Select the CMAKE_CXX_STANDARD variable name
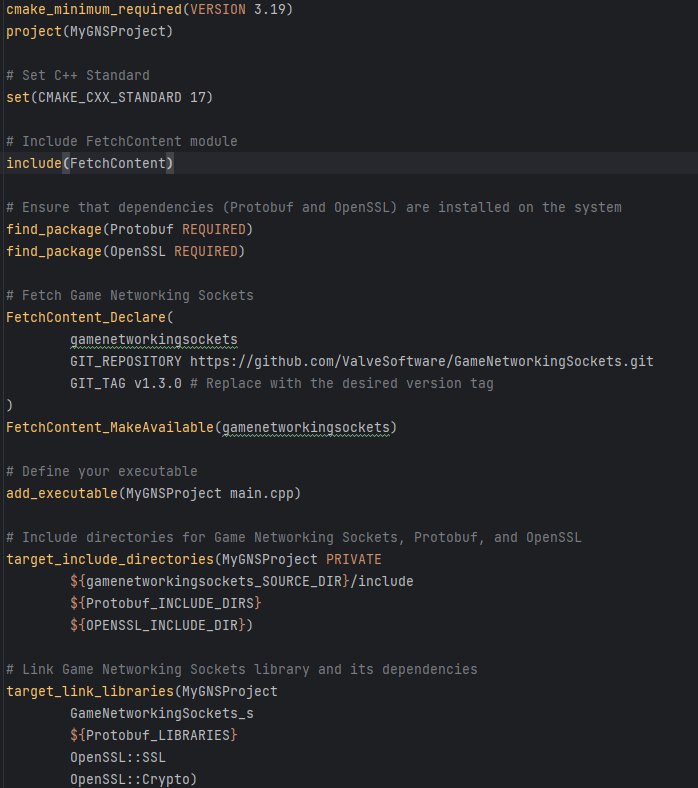This screenshot has height=788, width=698. [109, 97]
